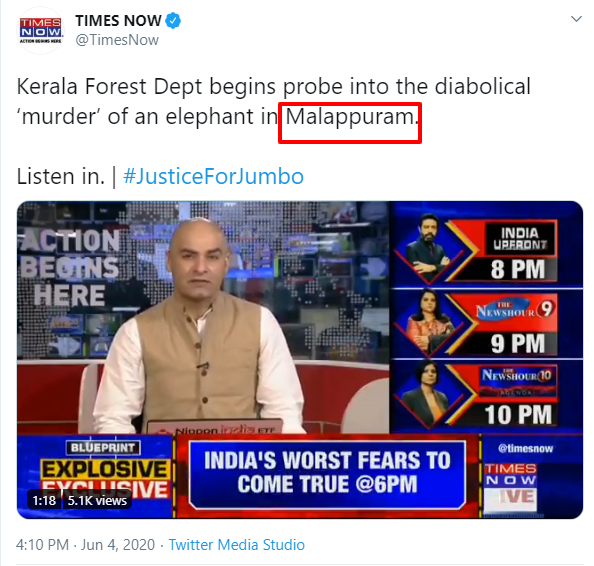594x566 pixels.
Task: Click the Action Begins Here studio text
Action: pyautogui.click(x=70, y=267)
